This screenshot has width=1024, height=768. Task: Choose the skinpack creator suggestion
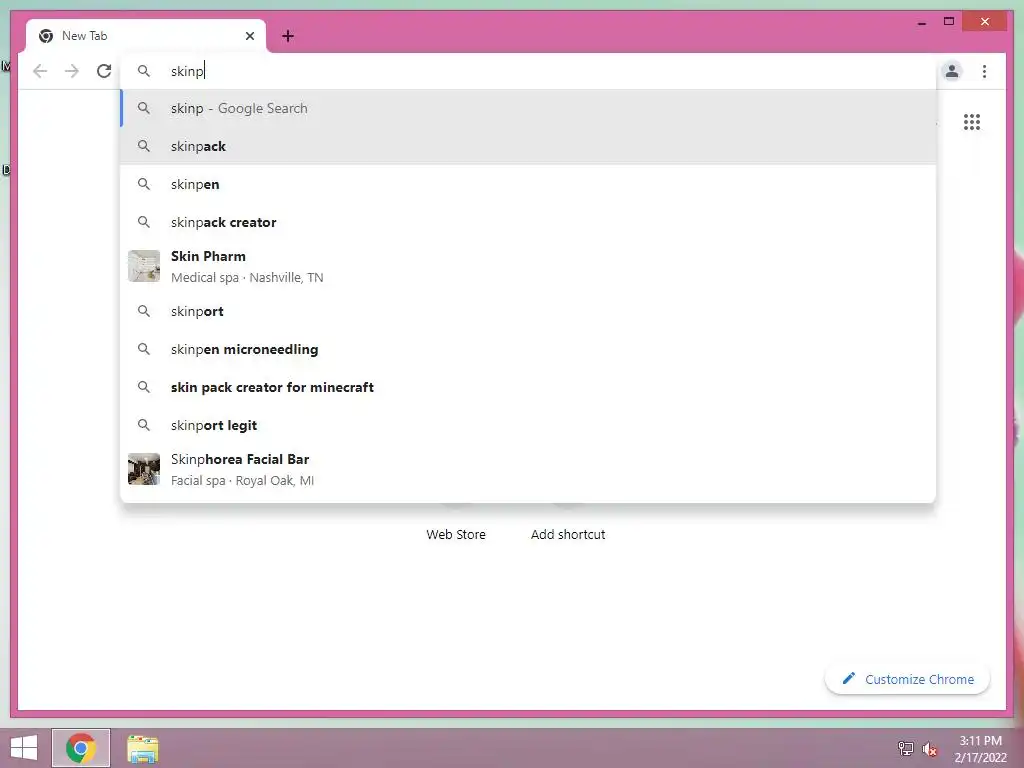click(x=528, y=222)
